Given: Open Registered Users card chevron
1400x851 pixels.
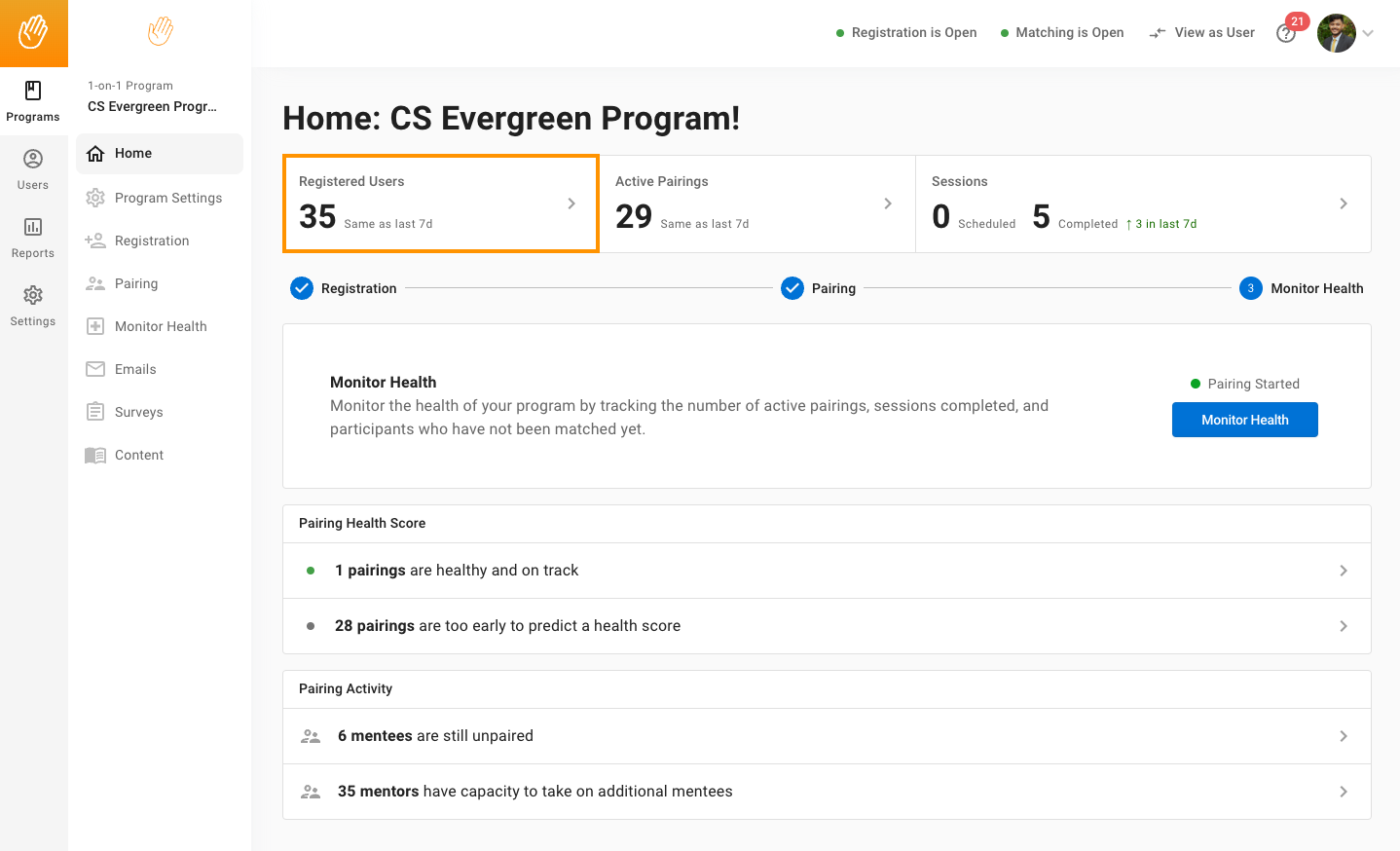Looking at the screenshot, I should click(571, 203).
